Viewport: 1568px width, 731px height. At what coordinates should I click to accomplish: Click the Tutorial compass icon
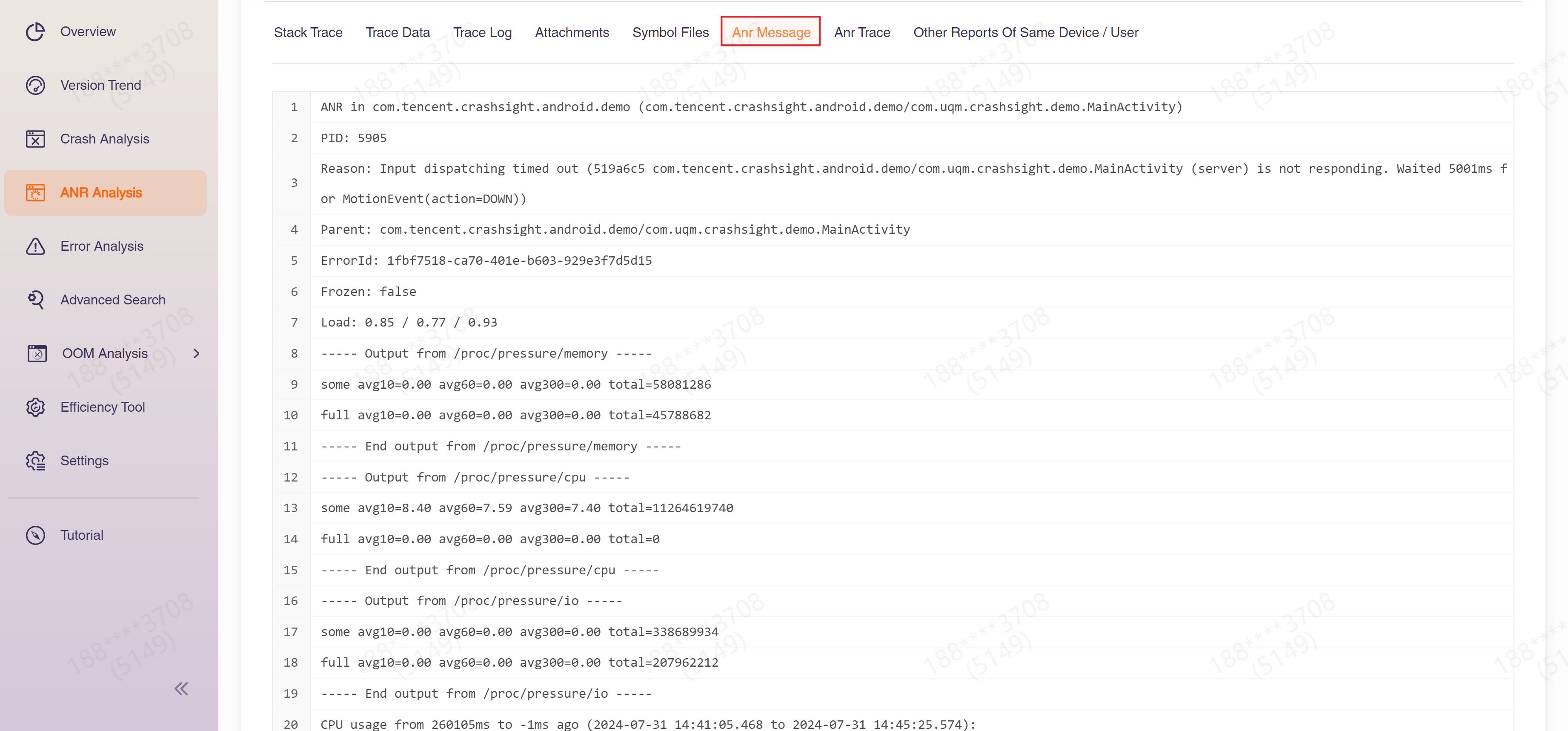[35, 535]
